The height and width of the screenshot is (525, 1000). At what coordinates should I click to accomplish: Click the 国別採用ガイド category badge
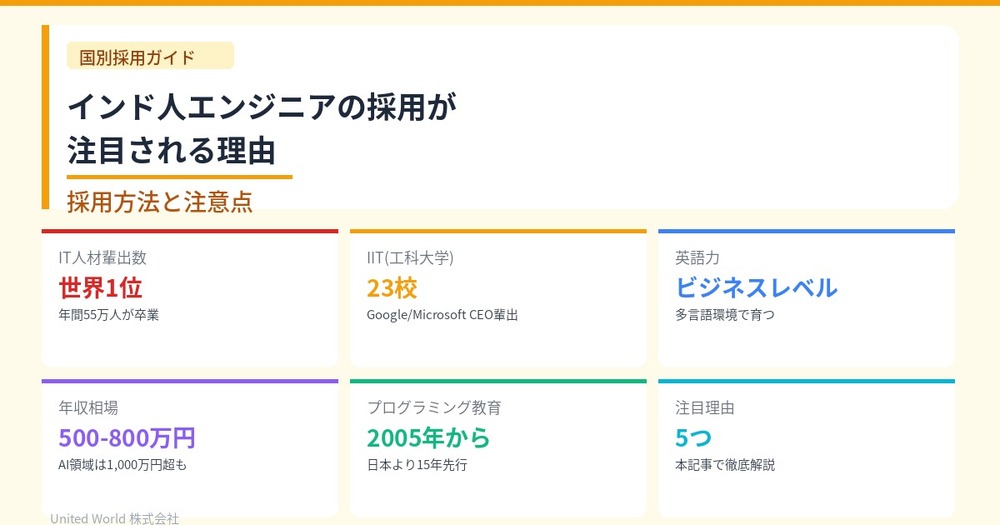tap(150, 55)
